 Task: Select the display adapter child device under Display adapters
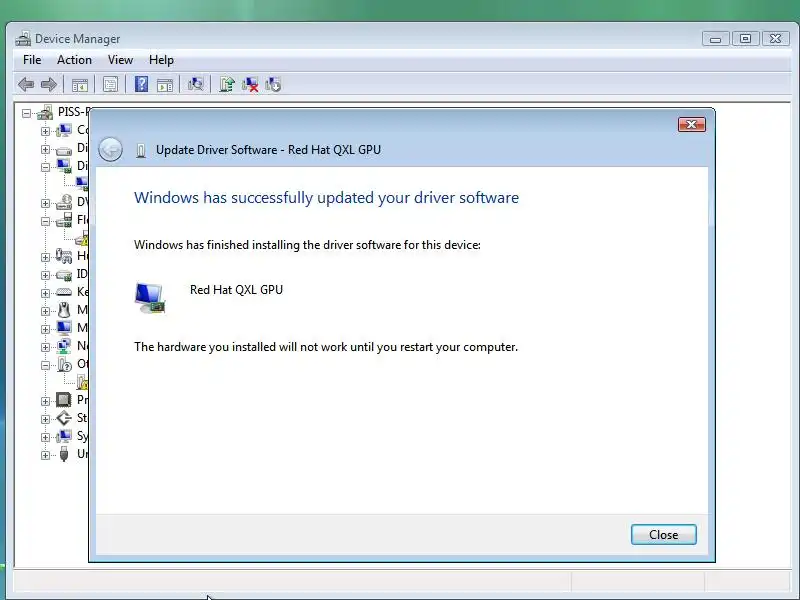(82, 184)
